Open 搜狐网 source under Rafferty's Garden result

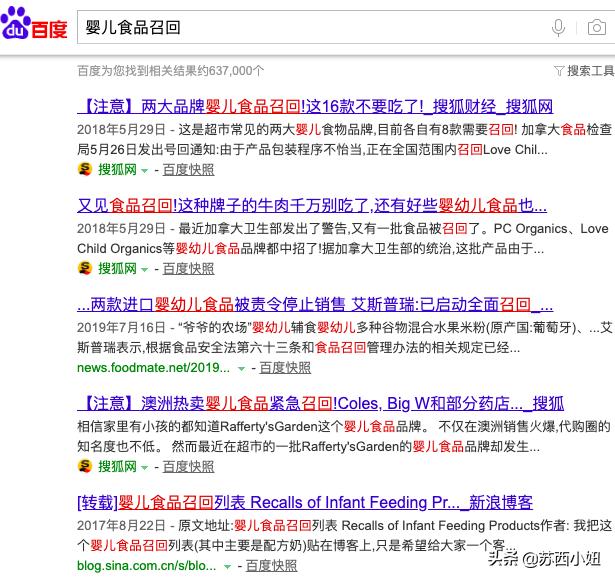point(117,466)
